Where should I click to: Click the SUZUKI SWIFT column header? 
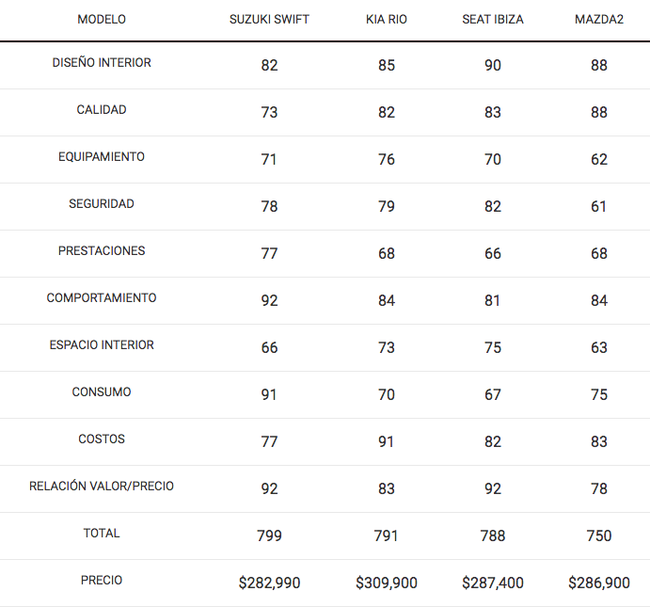tap(269, 19)
